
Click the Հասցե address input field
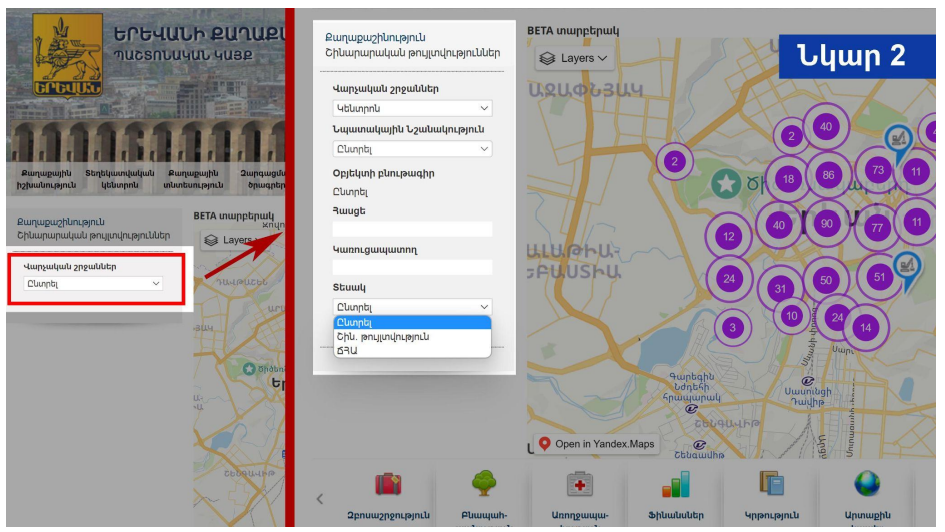click(412, 229)
